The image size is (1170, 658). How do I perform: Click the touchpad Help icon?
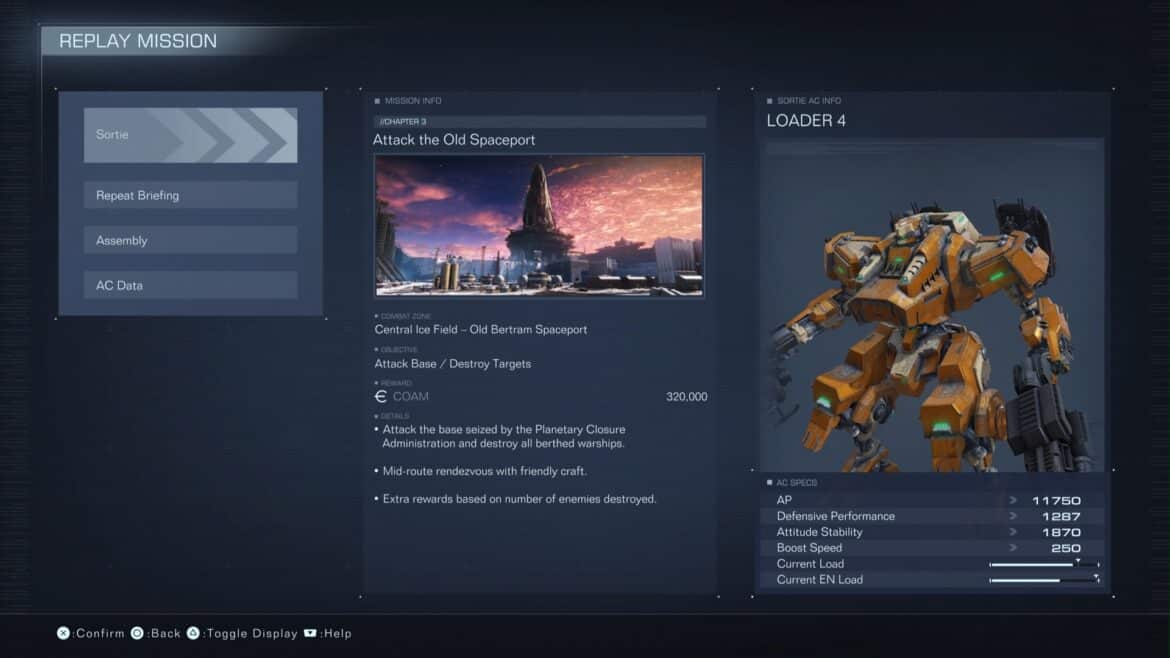pos(311,633)
